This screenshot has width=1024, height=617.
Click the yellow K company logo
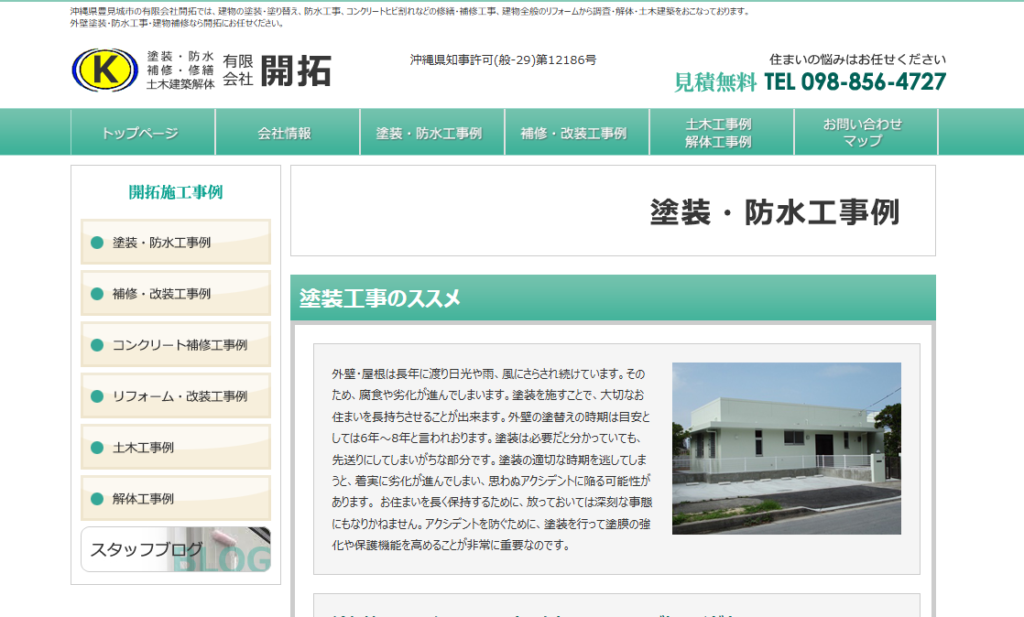[x=103, y=69]
